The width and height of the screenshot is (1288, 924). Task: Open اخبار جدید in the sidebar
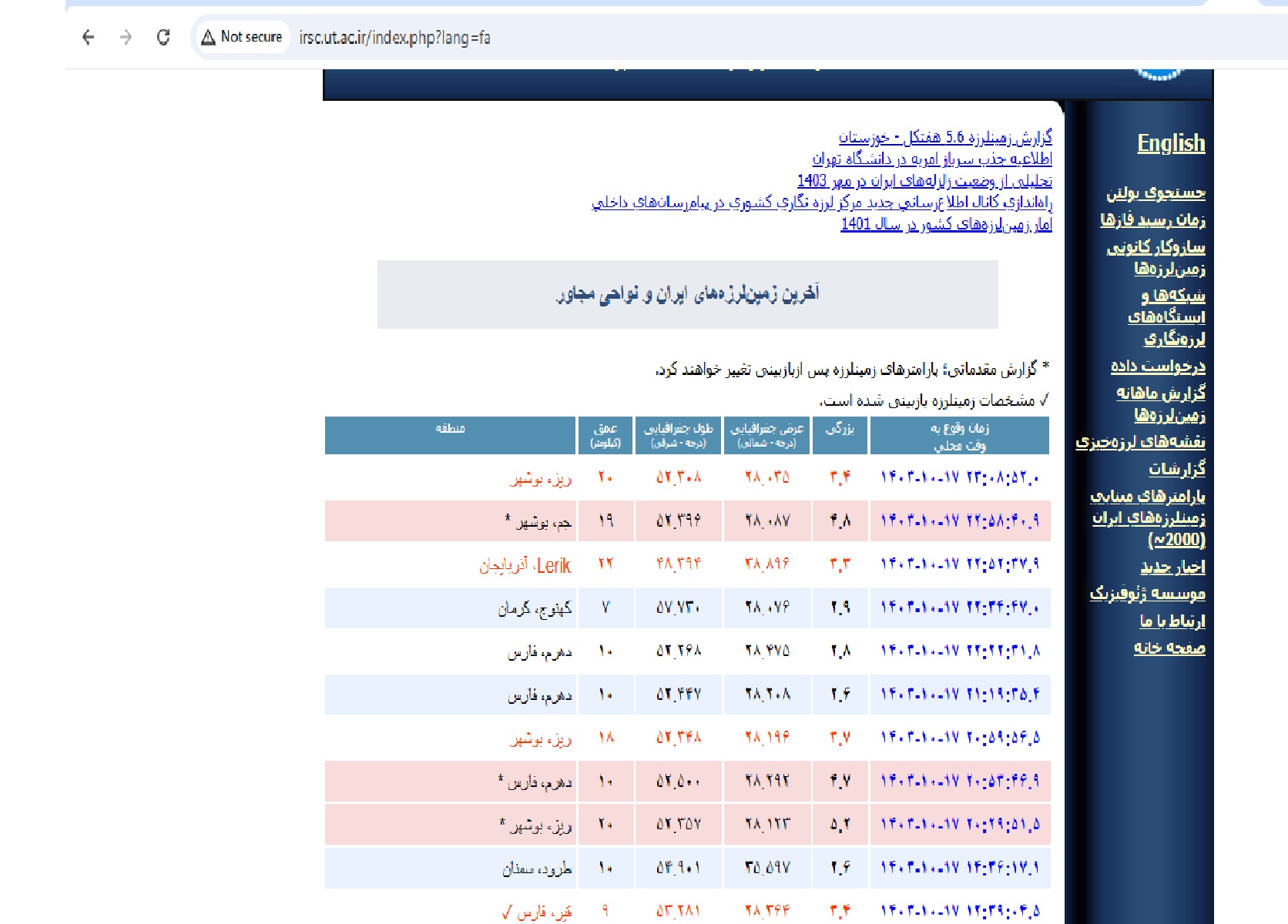point(1172,567)
